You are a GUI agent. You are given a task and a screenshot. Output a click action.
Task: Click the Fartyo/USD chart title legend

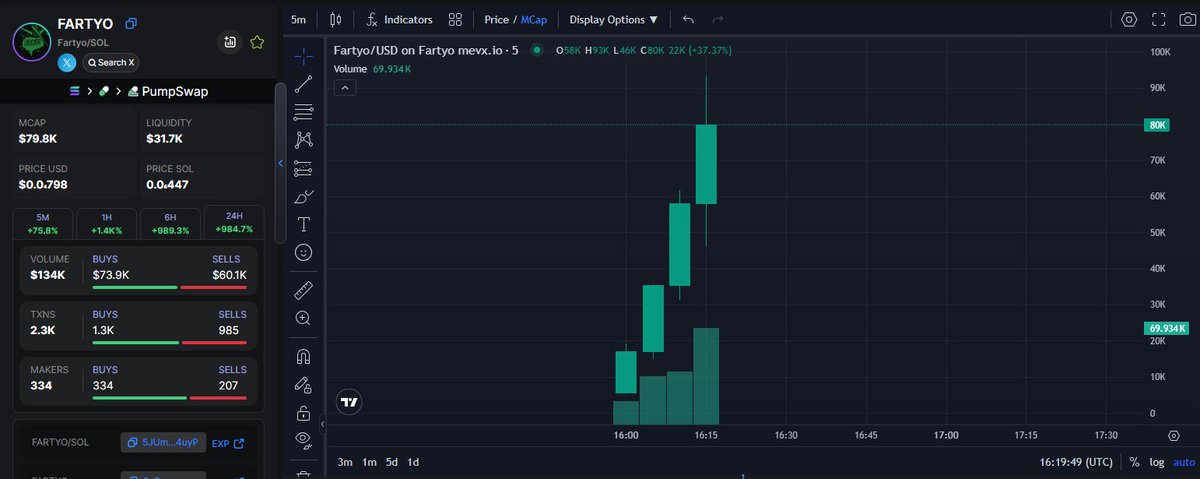426,49
